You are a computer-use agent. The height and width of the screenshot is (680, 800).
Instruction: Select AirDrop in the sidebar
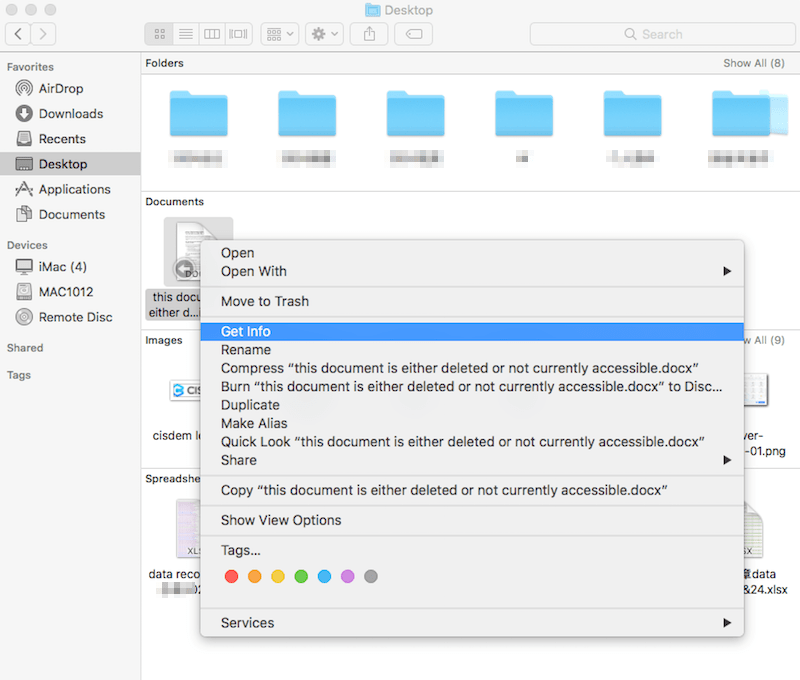(60, 88)
